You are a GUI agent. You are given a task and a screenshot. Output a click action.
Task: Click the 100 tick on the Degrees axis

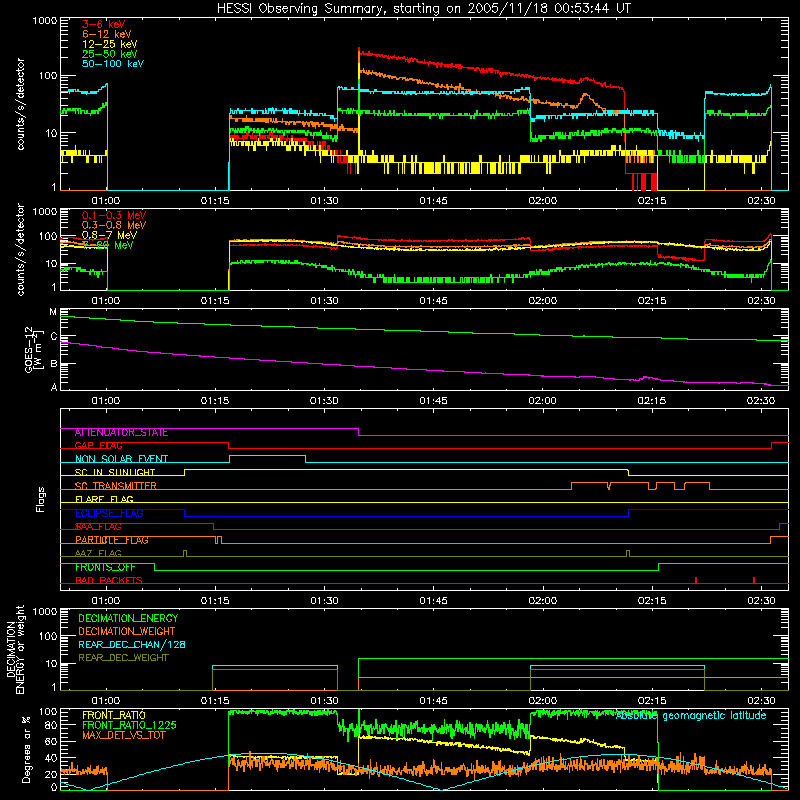(x=48, y=712)
